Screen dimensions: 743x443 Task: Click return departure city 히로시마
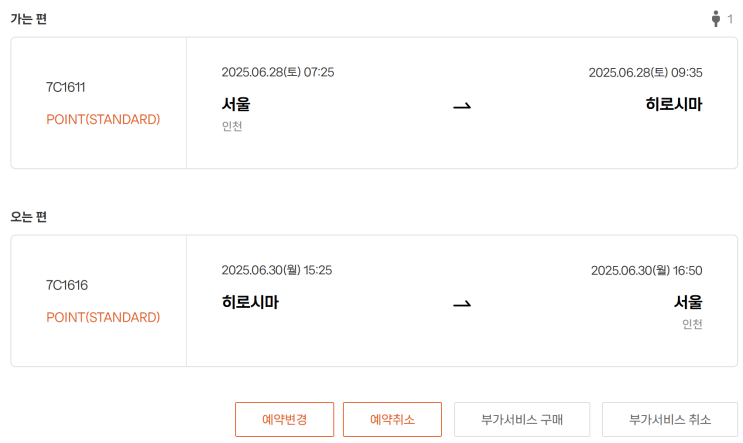250,302
